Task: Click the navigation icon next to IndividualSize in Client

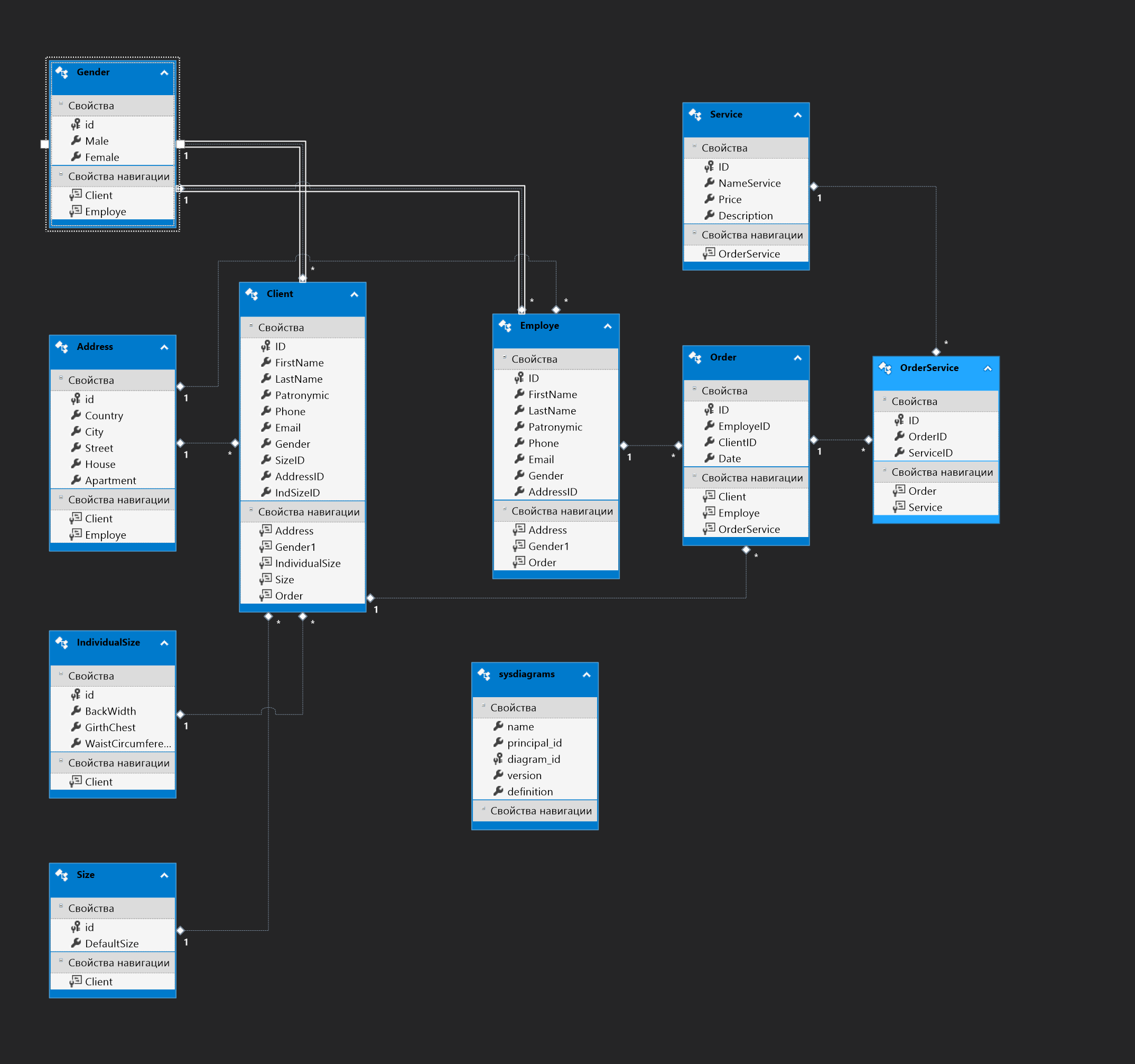Action: 265,563
